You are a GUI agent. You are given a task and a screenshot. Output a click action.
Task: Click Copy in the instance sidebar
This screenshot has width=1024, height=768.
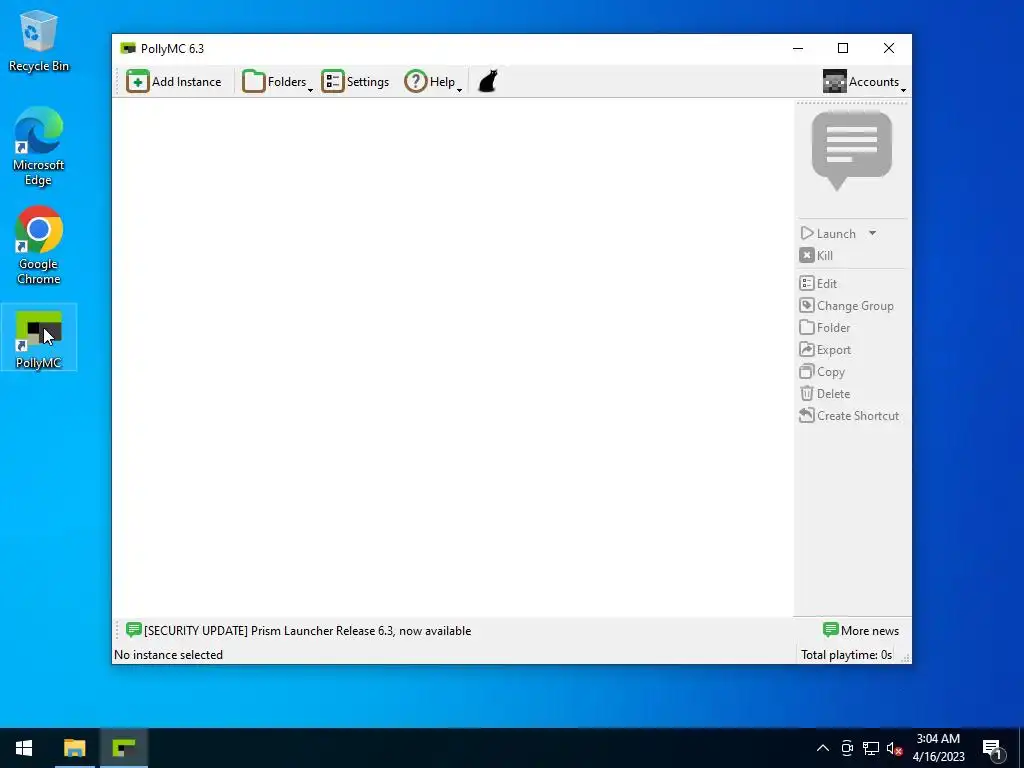click(x=822, y=372)
